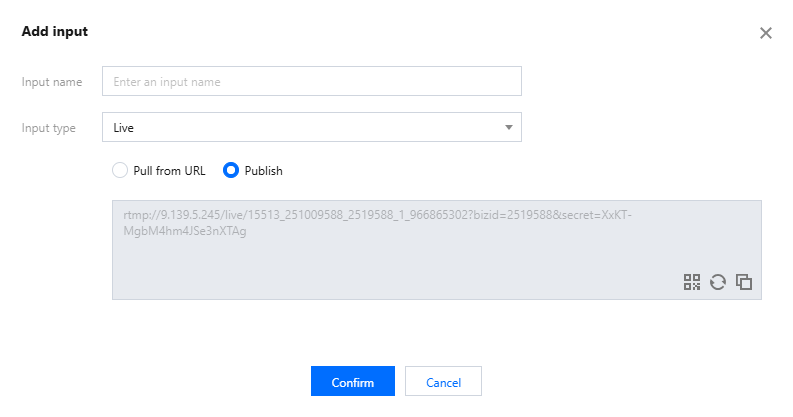This screenshot has height=417, width=793.
Task: Show the QR code for the publish URL
Action: click(x=692, y=282)
